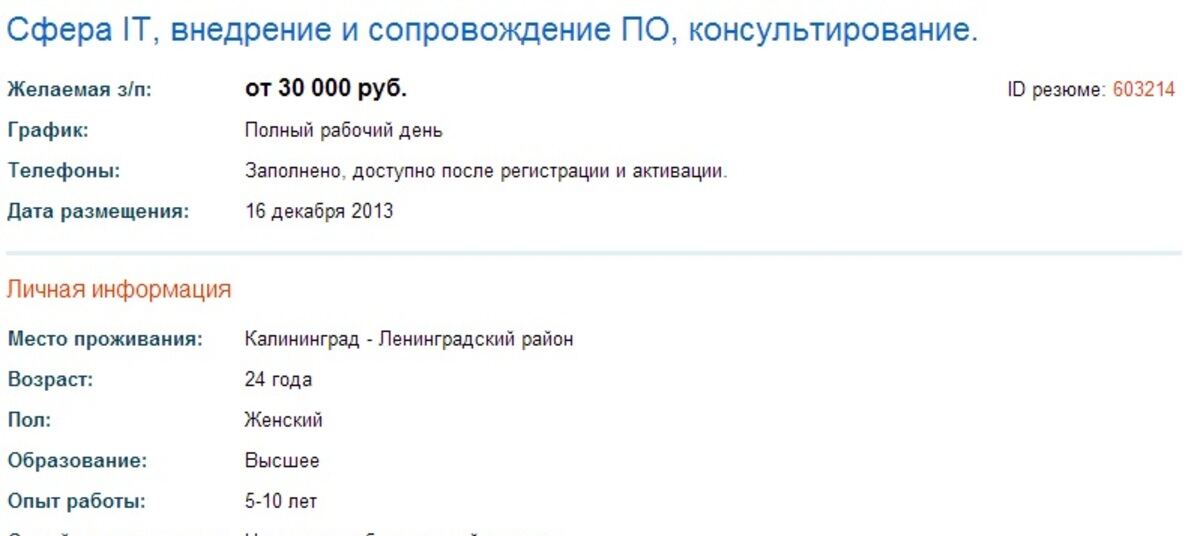Click the resume title about Сфера IT
Image resolution: width=1200 pixels, height=536 pixels.
[x=491, y=32]
